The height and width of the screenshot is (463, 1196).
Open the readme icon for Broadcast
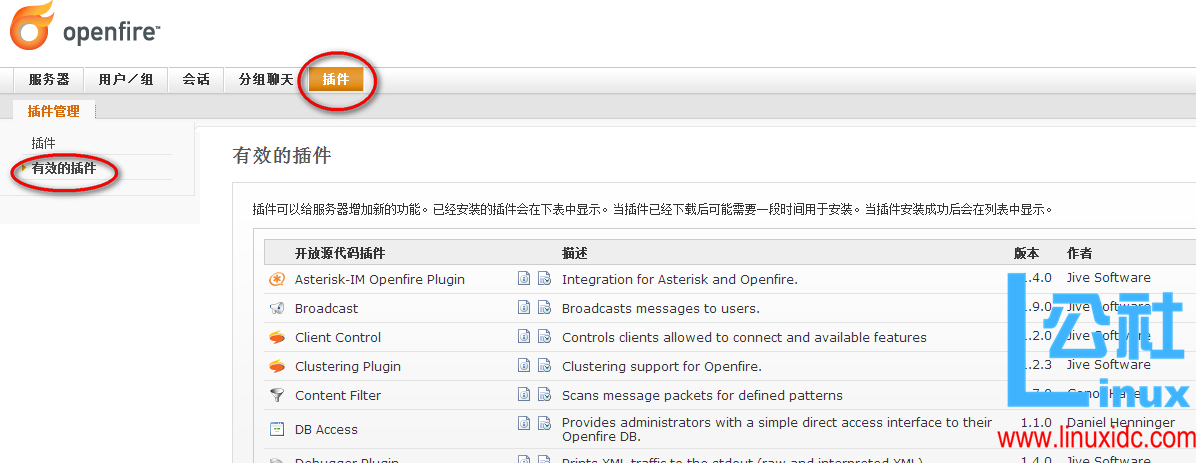(524, 307)
